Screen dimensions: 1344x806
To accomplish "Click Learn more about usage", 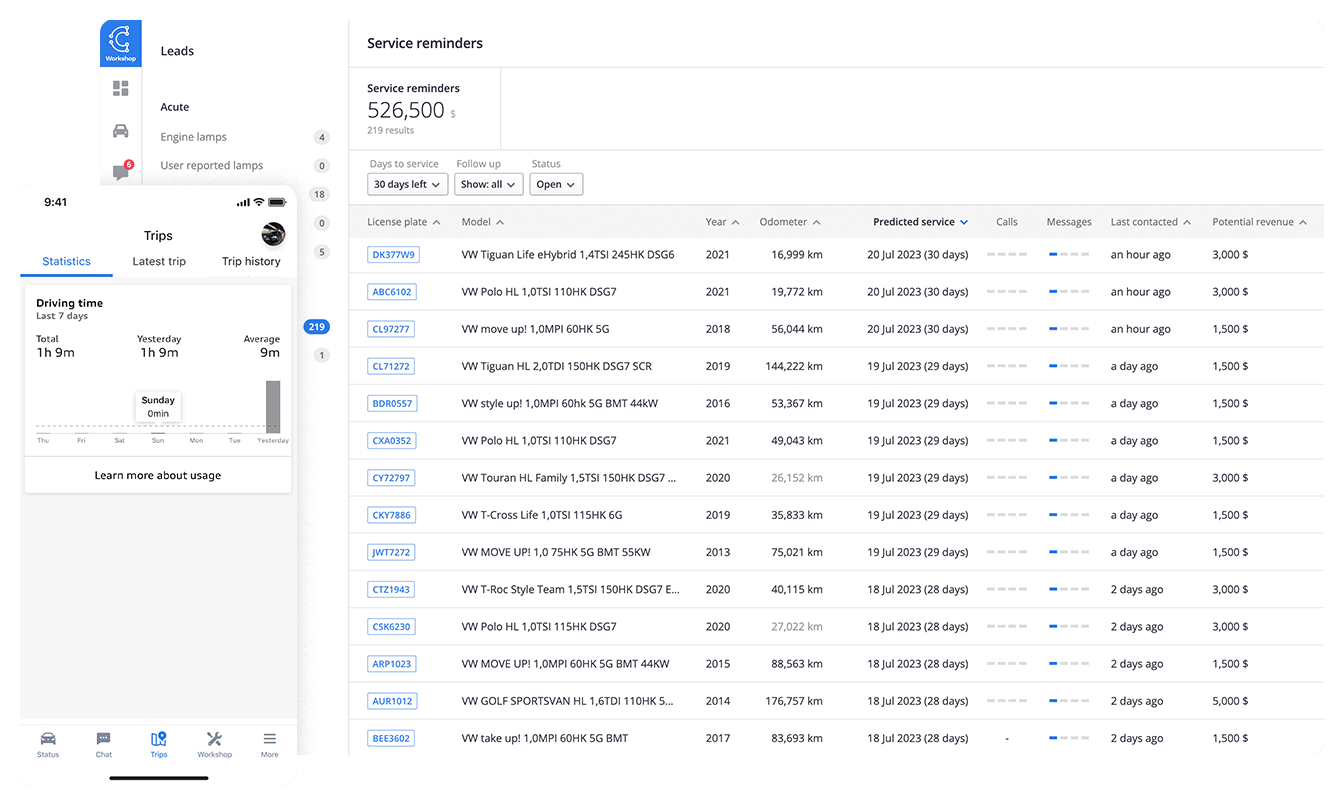I will 158,476.
